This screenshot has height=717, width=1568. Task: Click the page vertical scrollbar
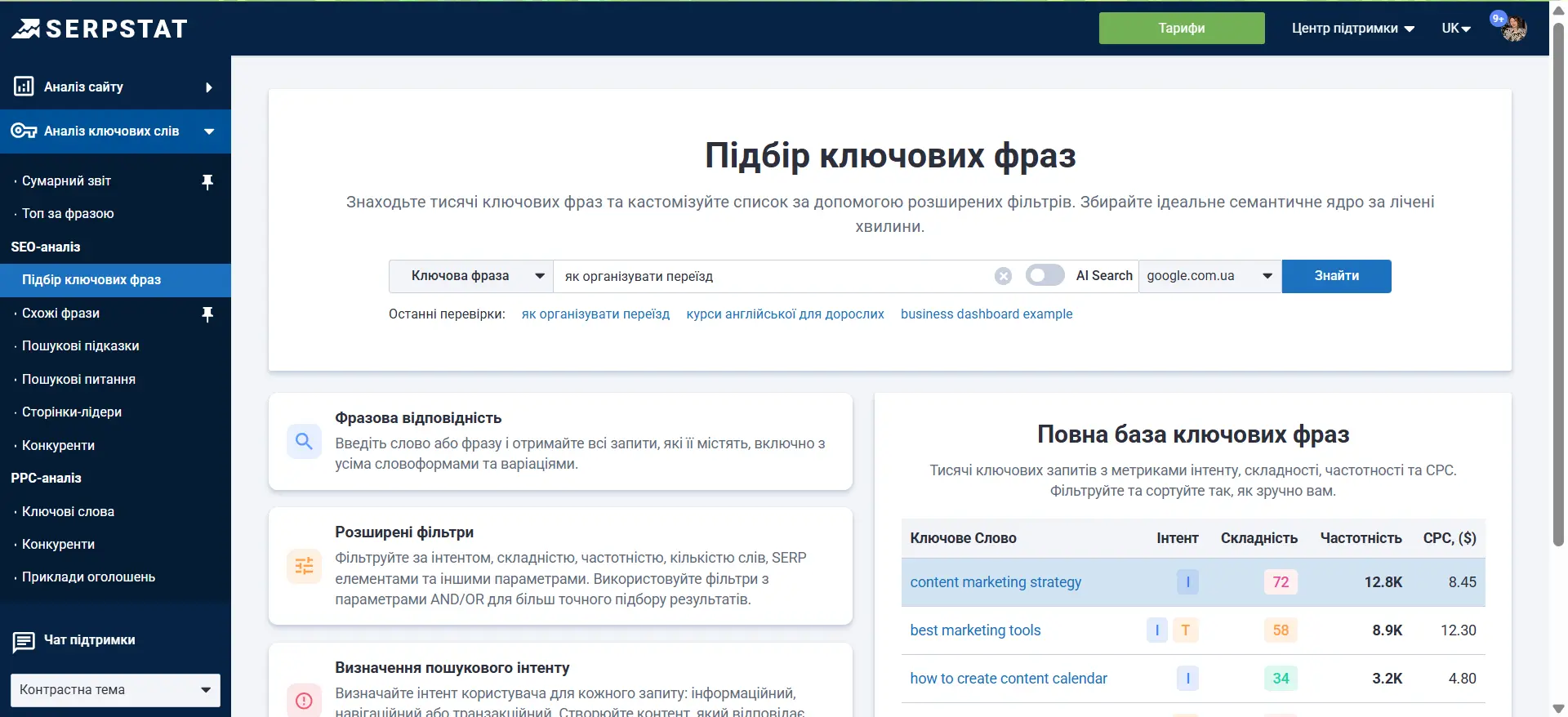point(1558,286)
